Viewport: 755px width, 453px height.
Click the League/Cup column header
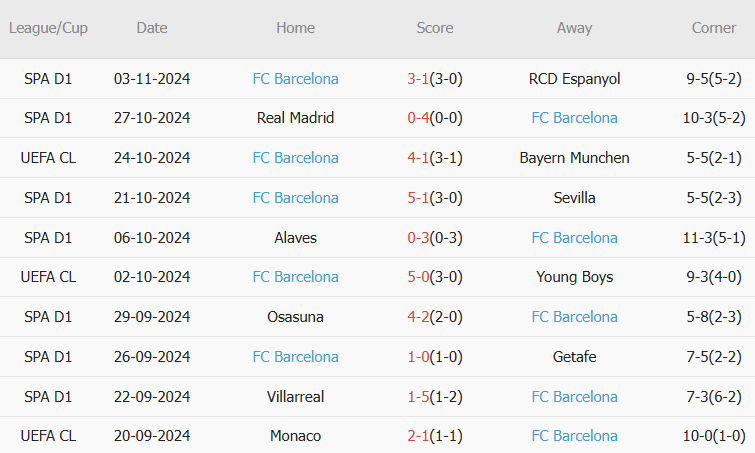click(x=48, y=28)
